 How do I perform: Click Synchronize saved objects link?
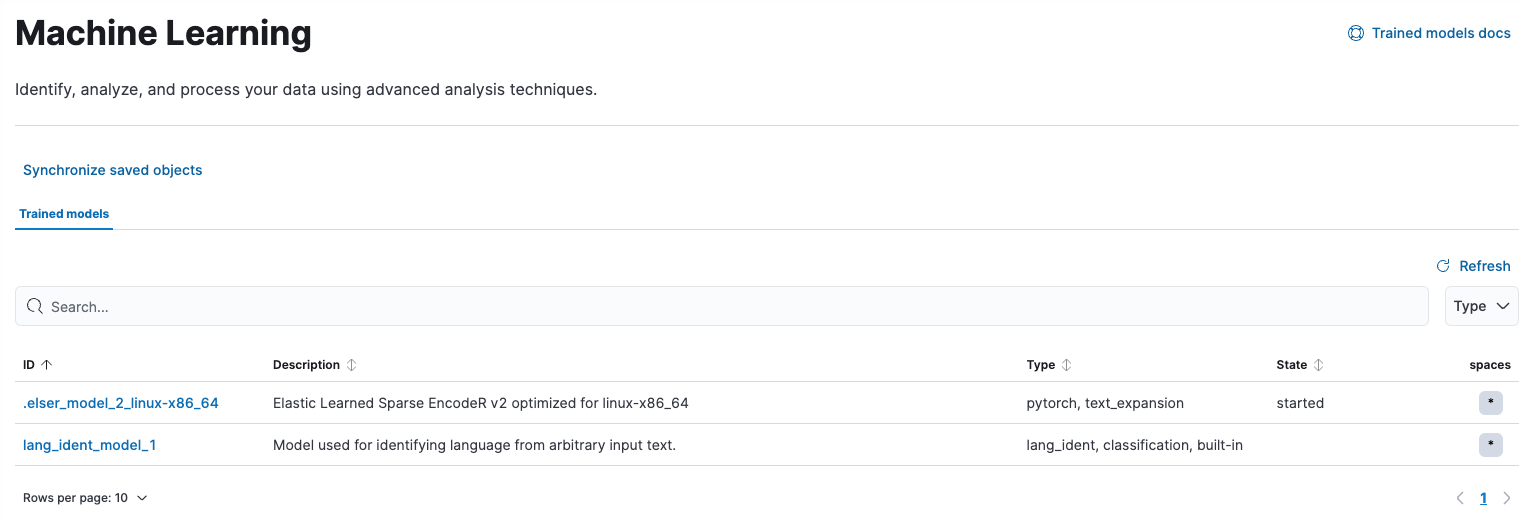[x=113, y=170]
